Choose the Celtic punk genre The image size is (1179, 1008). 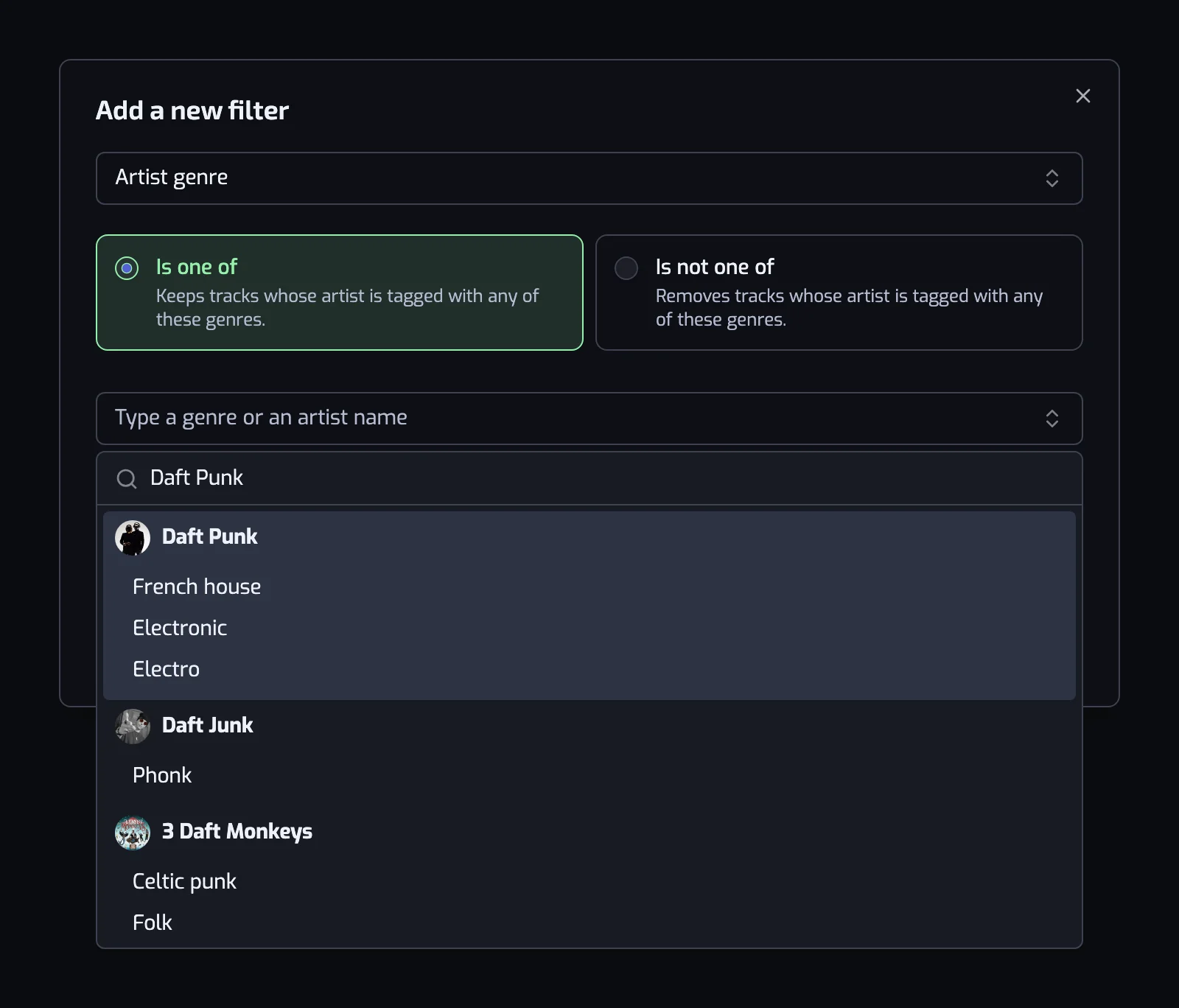(184, 881)
